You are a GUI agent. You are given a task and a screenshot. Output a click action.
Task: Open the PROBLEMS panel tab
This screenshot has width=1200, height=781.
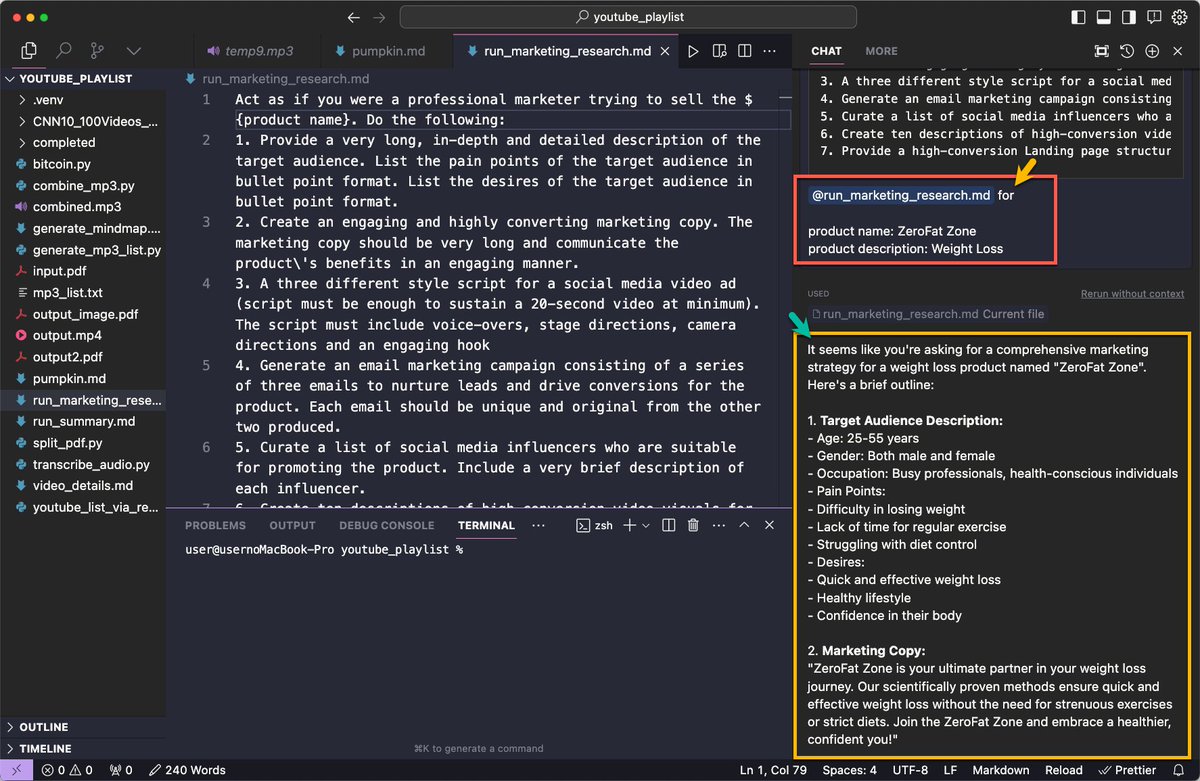[x=215, y=525]
